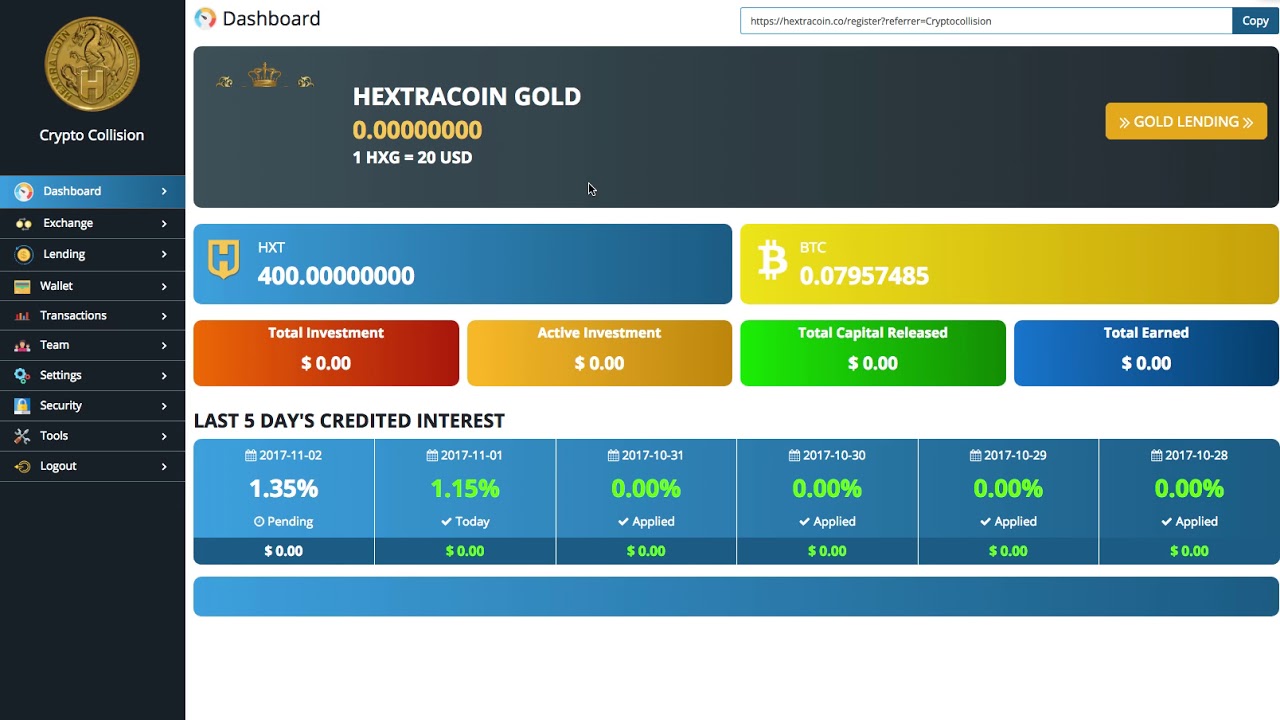
Task: Expand the Exchange menu chevron
Action: click(164, 223)
